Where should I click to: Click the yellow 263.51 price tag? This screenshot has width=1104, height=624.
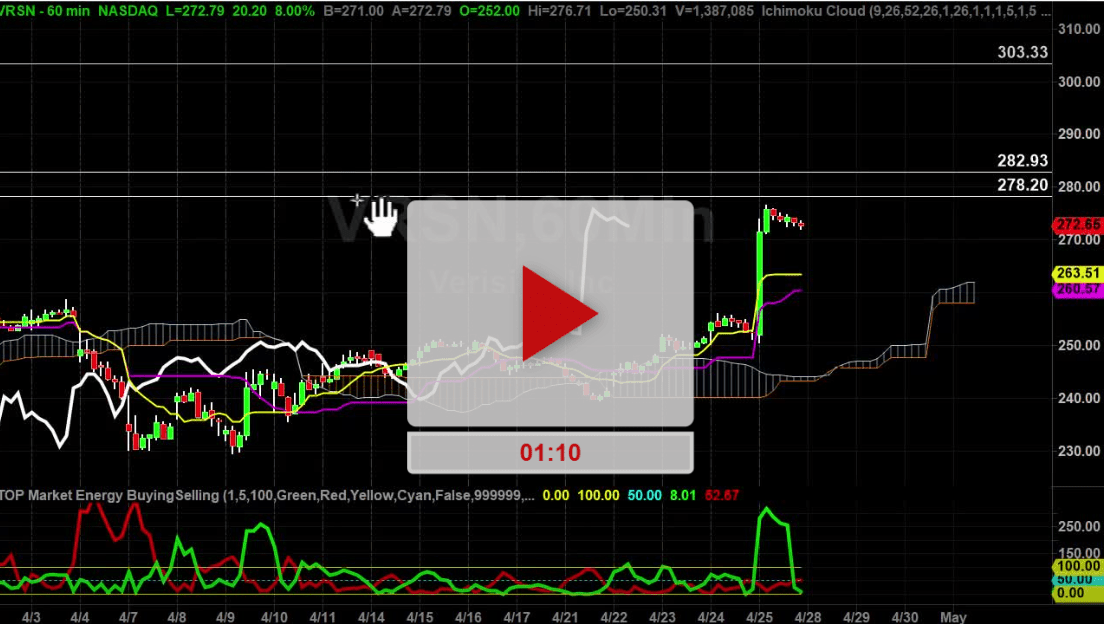tap(1078, 273)
